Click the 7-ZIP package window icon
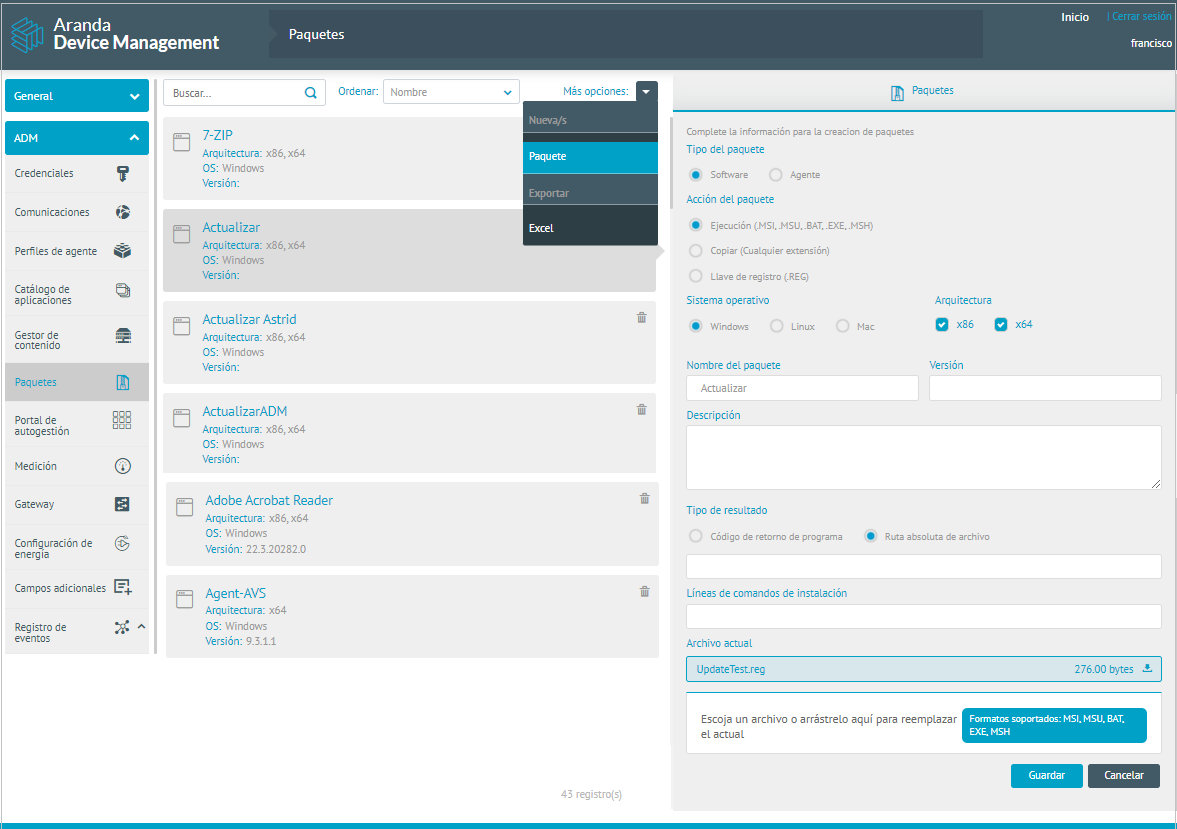 [x=182, y=142]
